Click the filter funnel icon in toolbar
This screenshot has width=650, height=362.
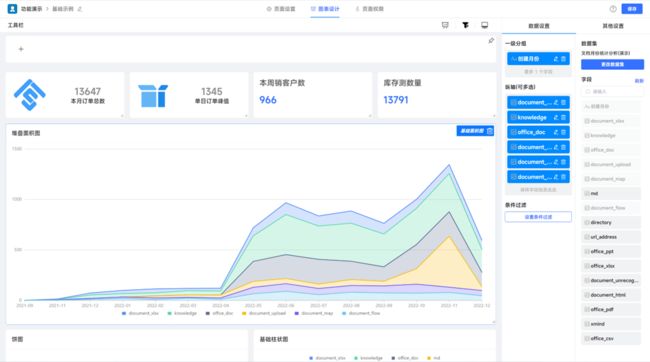pos(465,25)
